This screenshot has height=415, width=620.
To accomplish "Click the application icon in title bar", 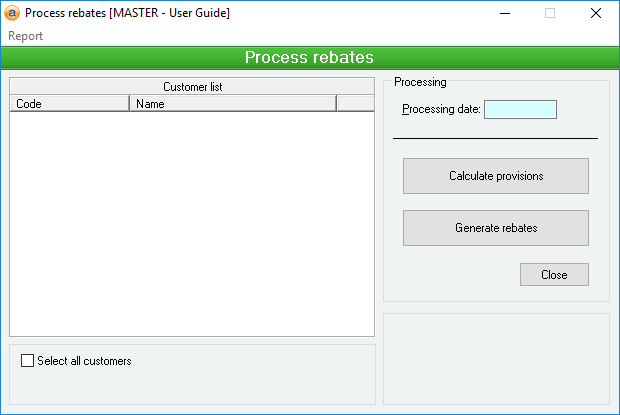I will pos(12,13).
